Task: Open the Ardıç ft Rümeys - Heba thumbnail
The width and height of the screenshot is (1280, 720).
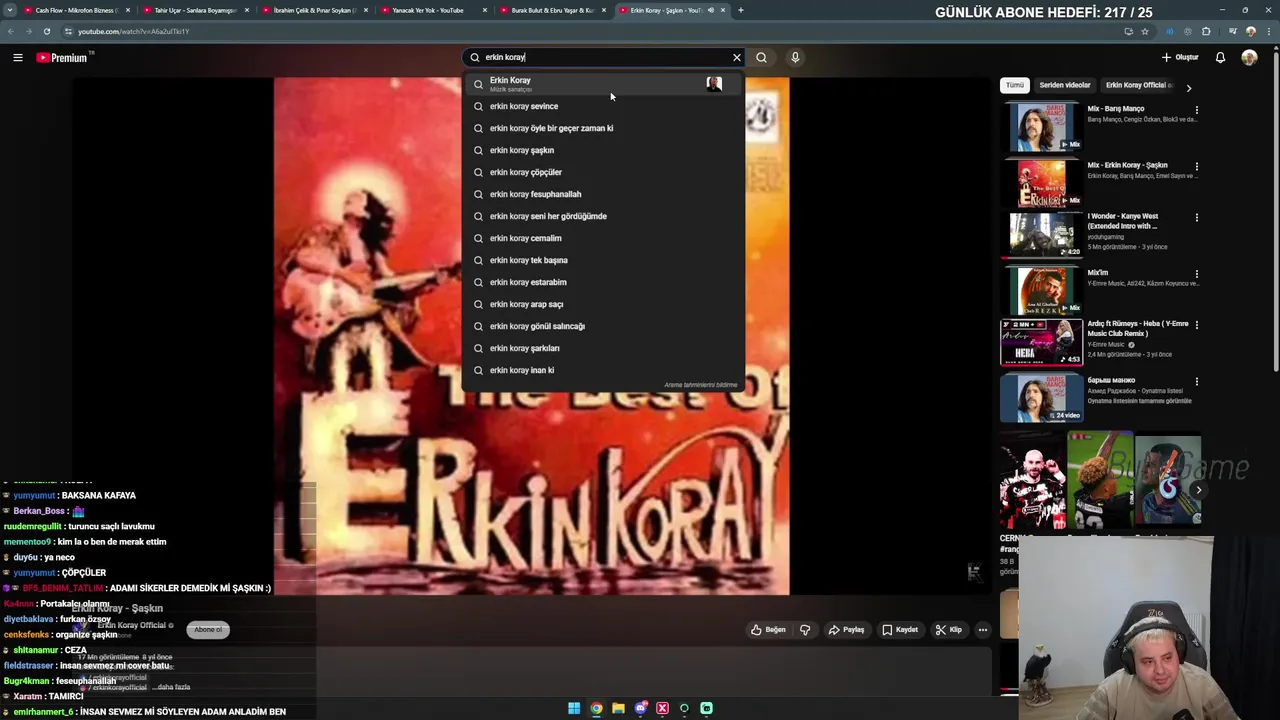Action: point(1042,342)
